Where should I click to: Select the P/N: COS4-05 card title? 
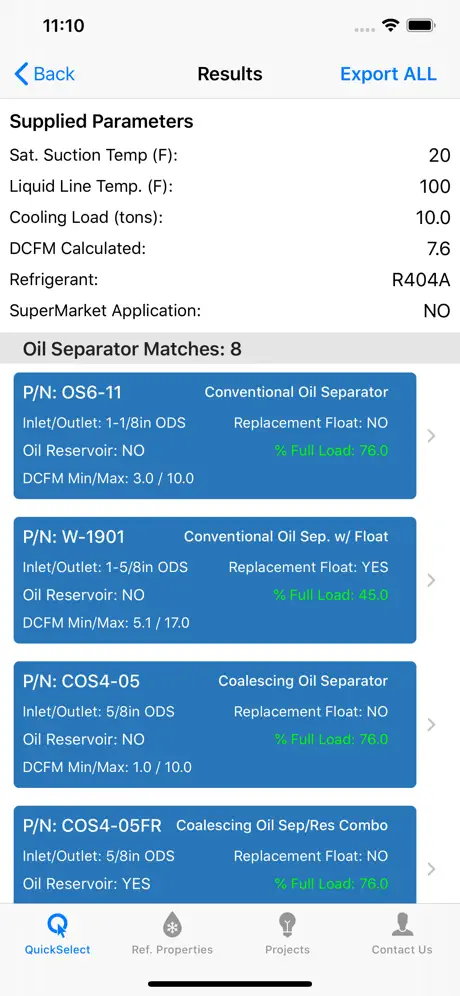pos(81,681)
